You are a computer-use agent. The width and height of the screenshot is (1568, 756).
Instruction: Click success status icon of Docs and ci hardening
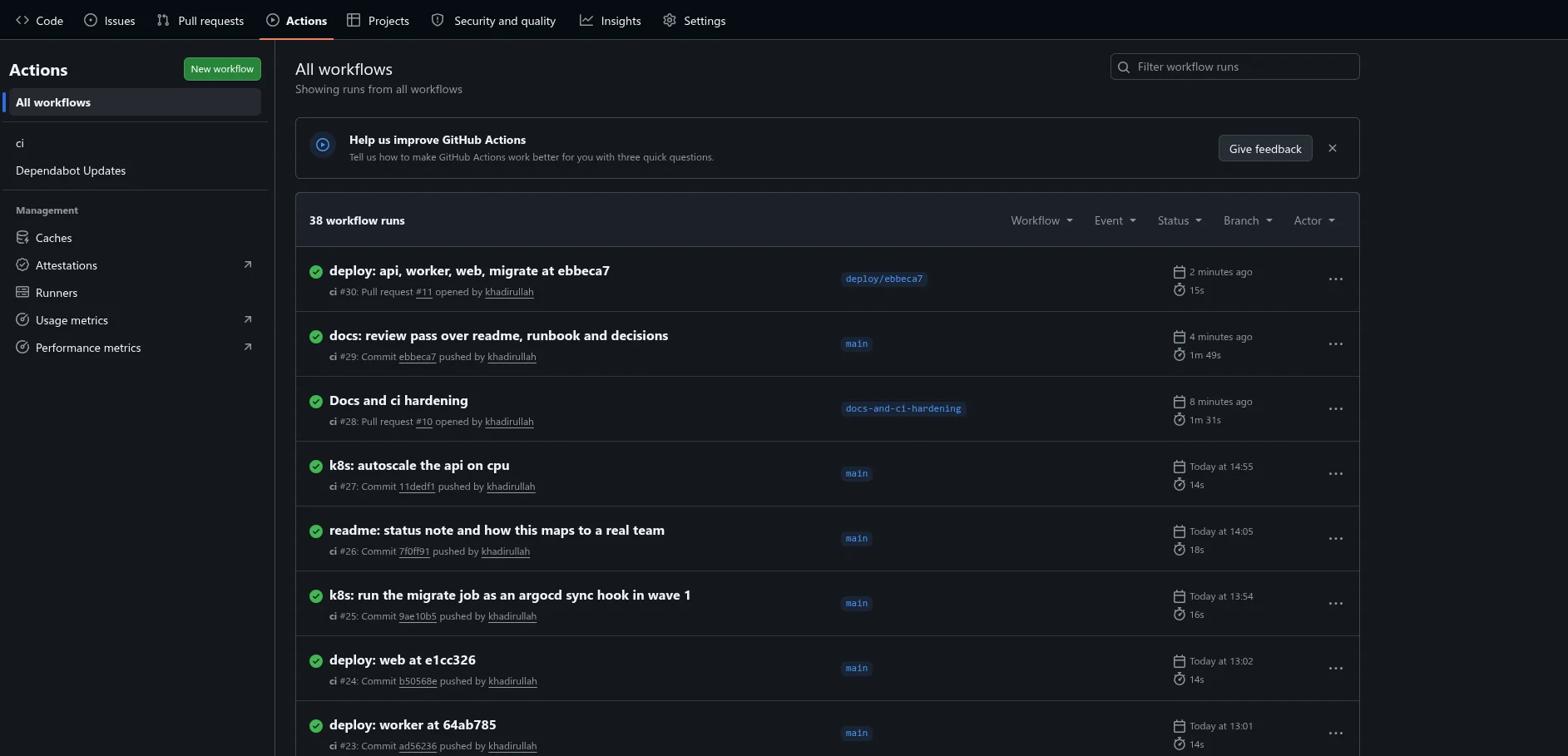click(x=316, y=402)
